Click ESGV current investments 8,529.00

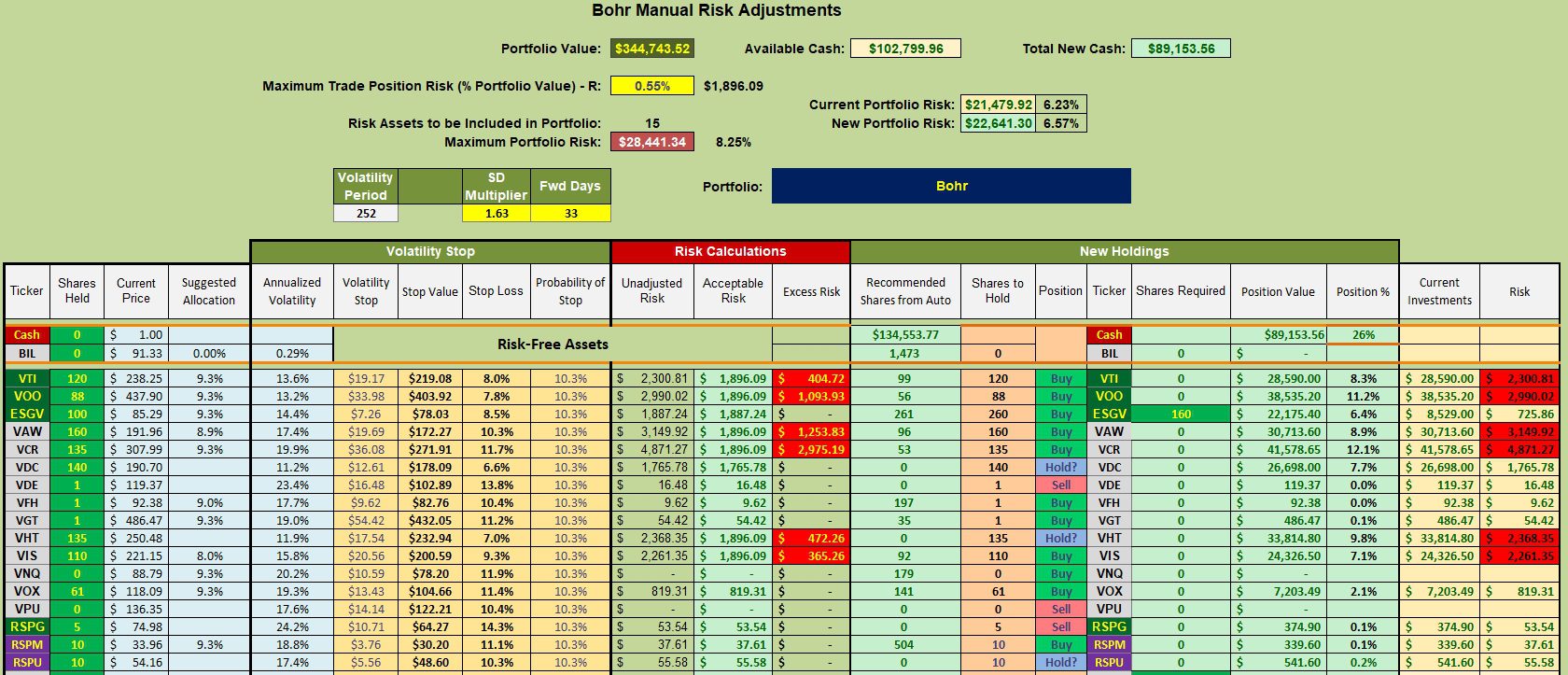point(1439,414)
